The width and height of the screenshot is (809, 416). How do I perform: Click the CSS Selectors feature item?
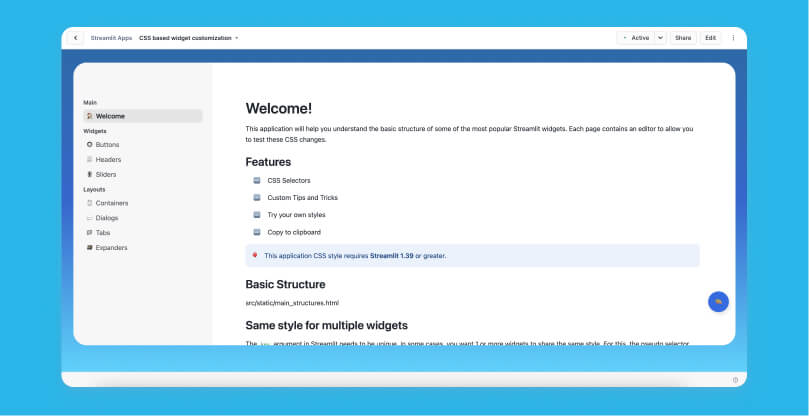click(x=288, y=181)
